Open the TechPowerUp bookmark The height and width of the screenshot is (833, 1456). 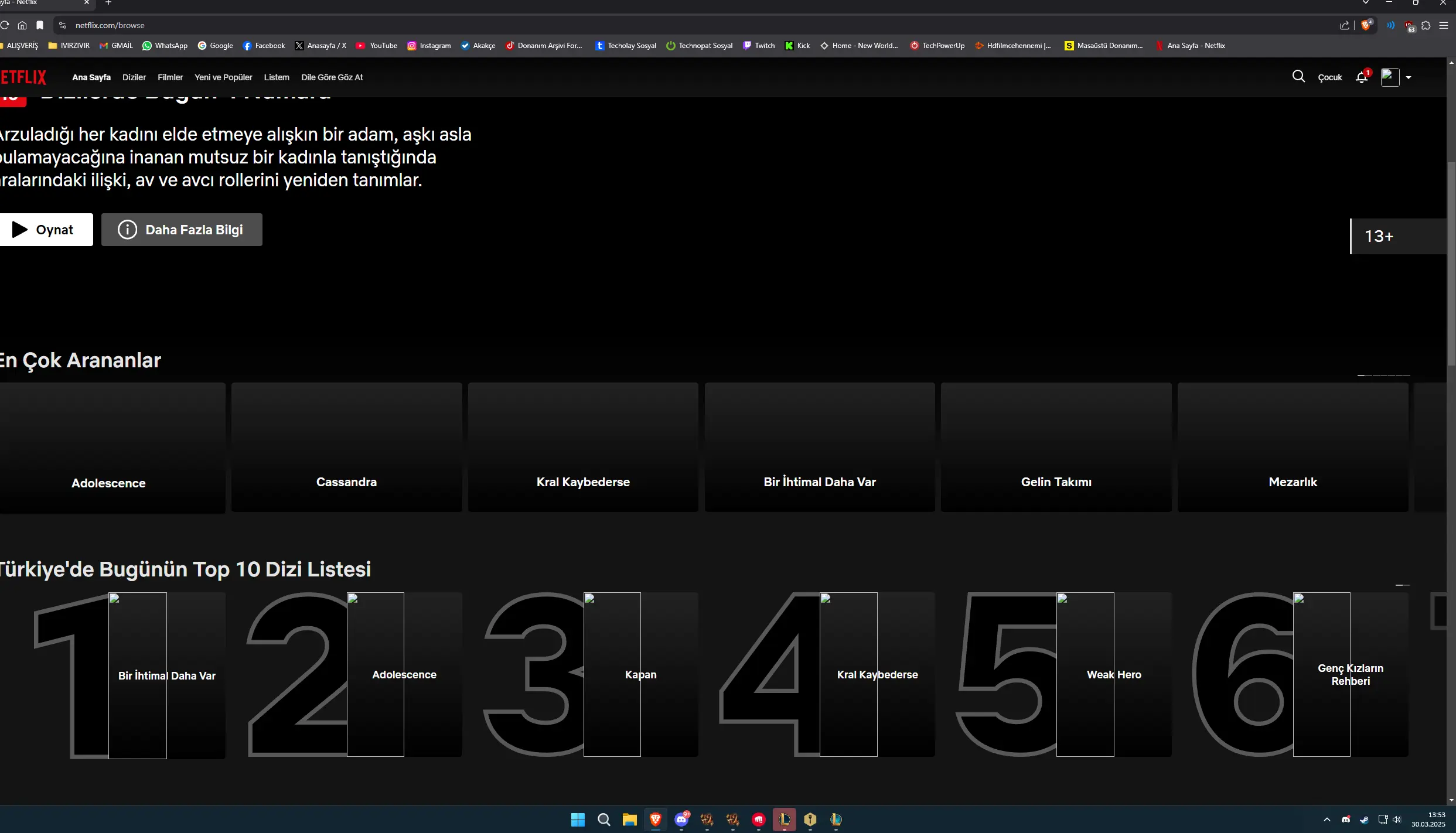click(937, 46)
